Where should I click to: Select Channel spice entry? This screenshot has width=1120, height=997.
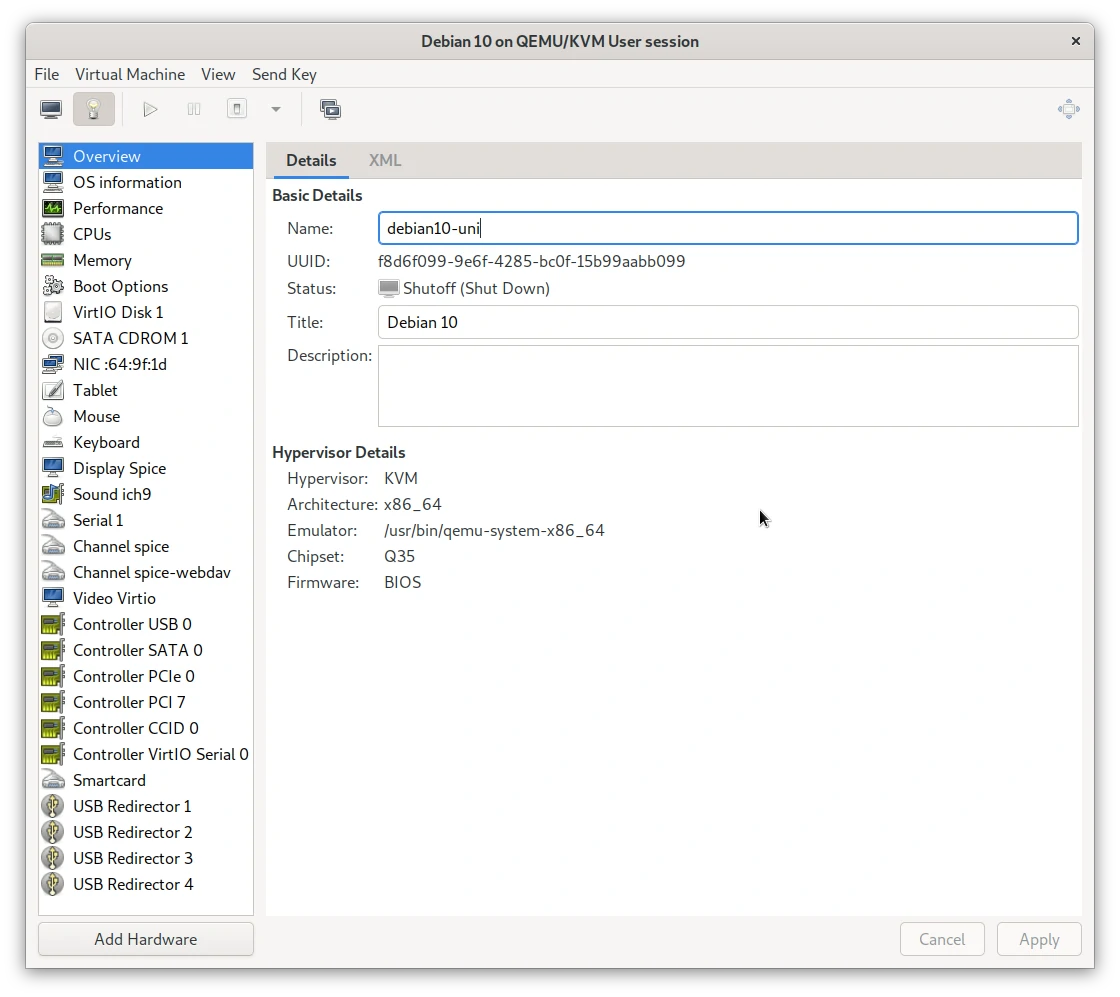(146, 546)
